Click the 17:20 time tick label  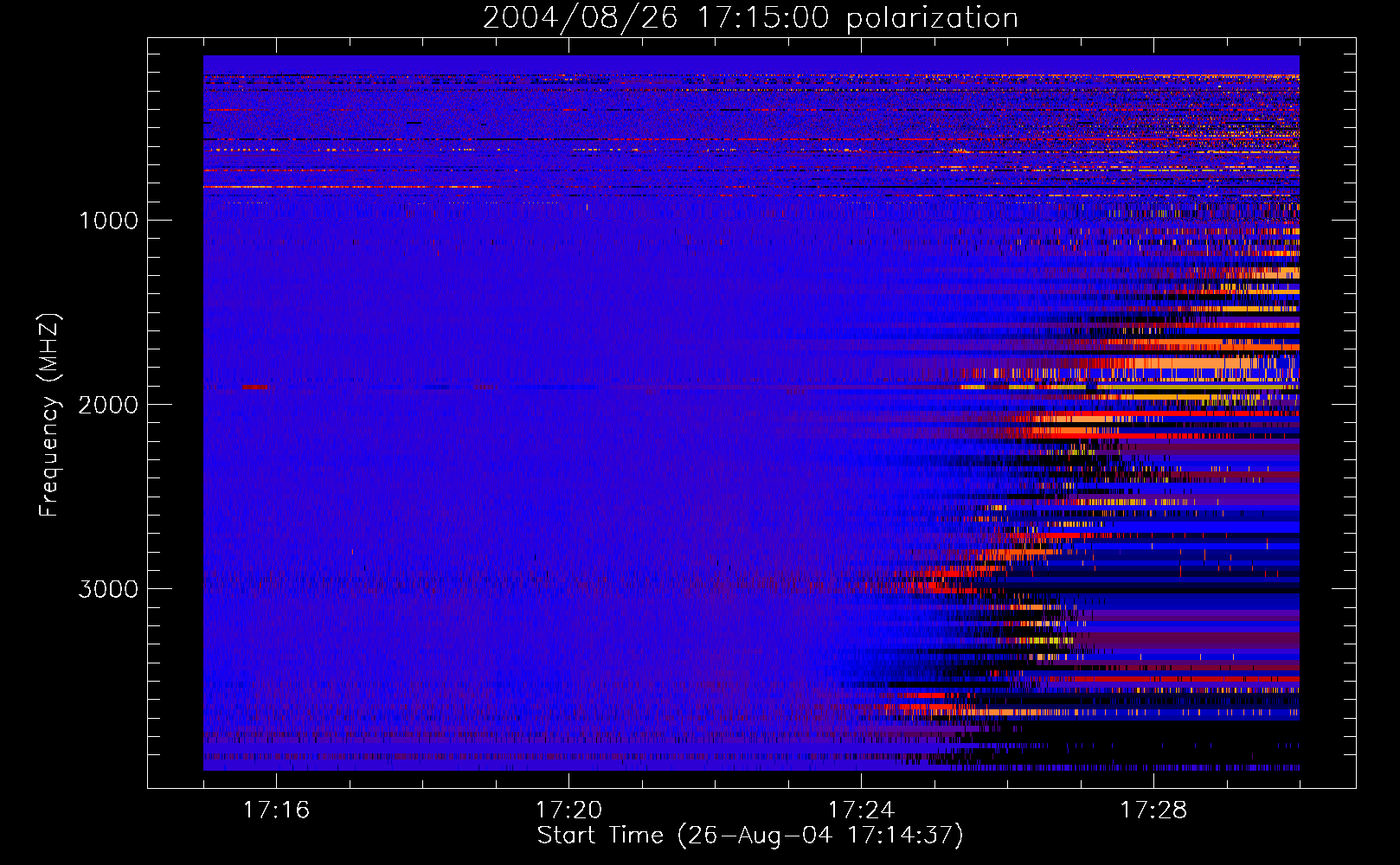(568, 811)
